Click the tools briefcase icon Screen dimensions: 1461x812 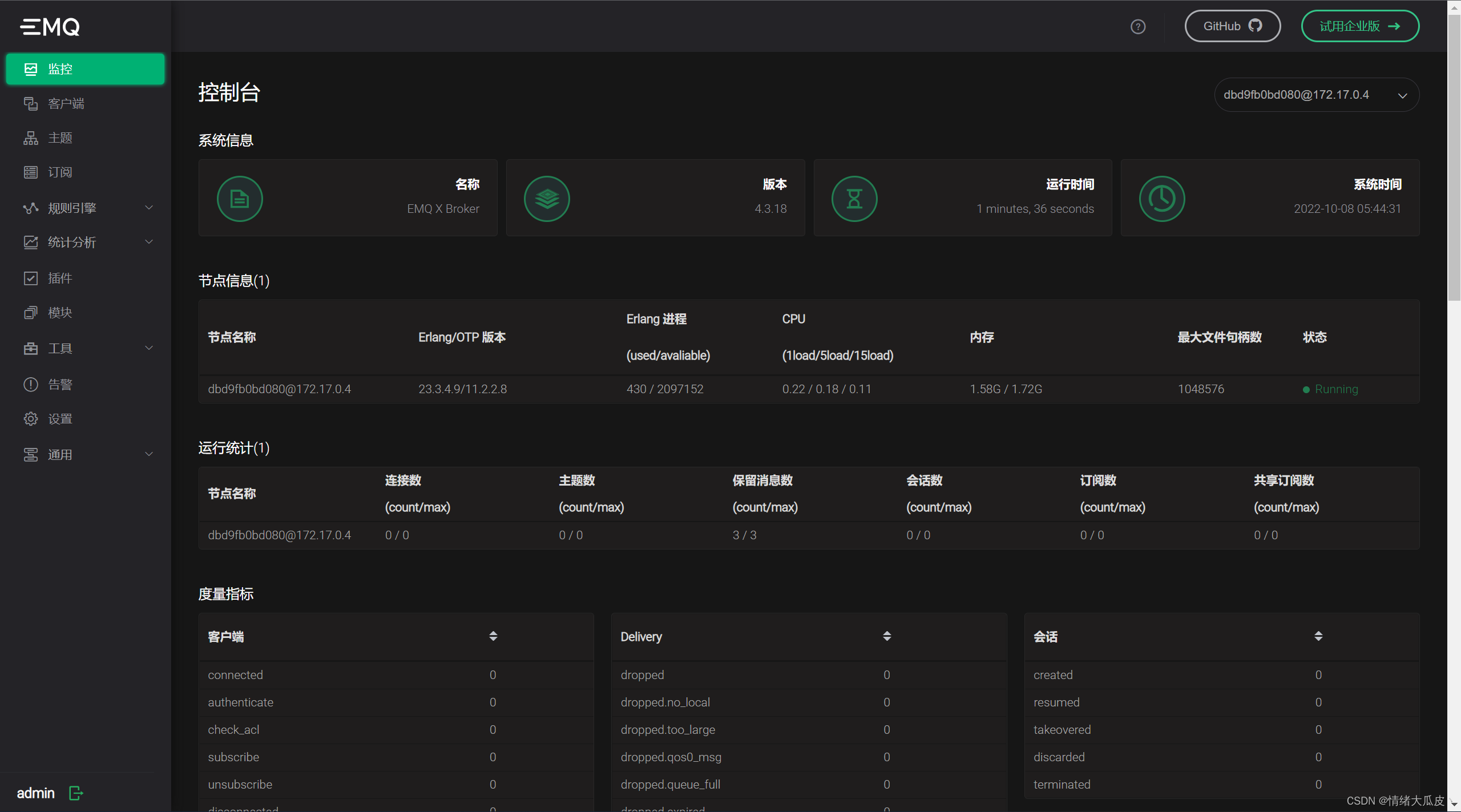pos(31,348)
